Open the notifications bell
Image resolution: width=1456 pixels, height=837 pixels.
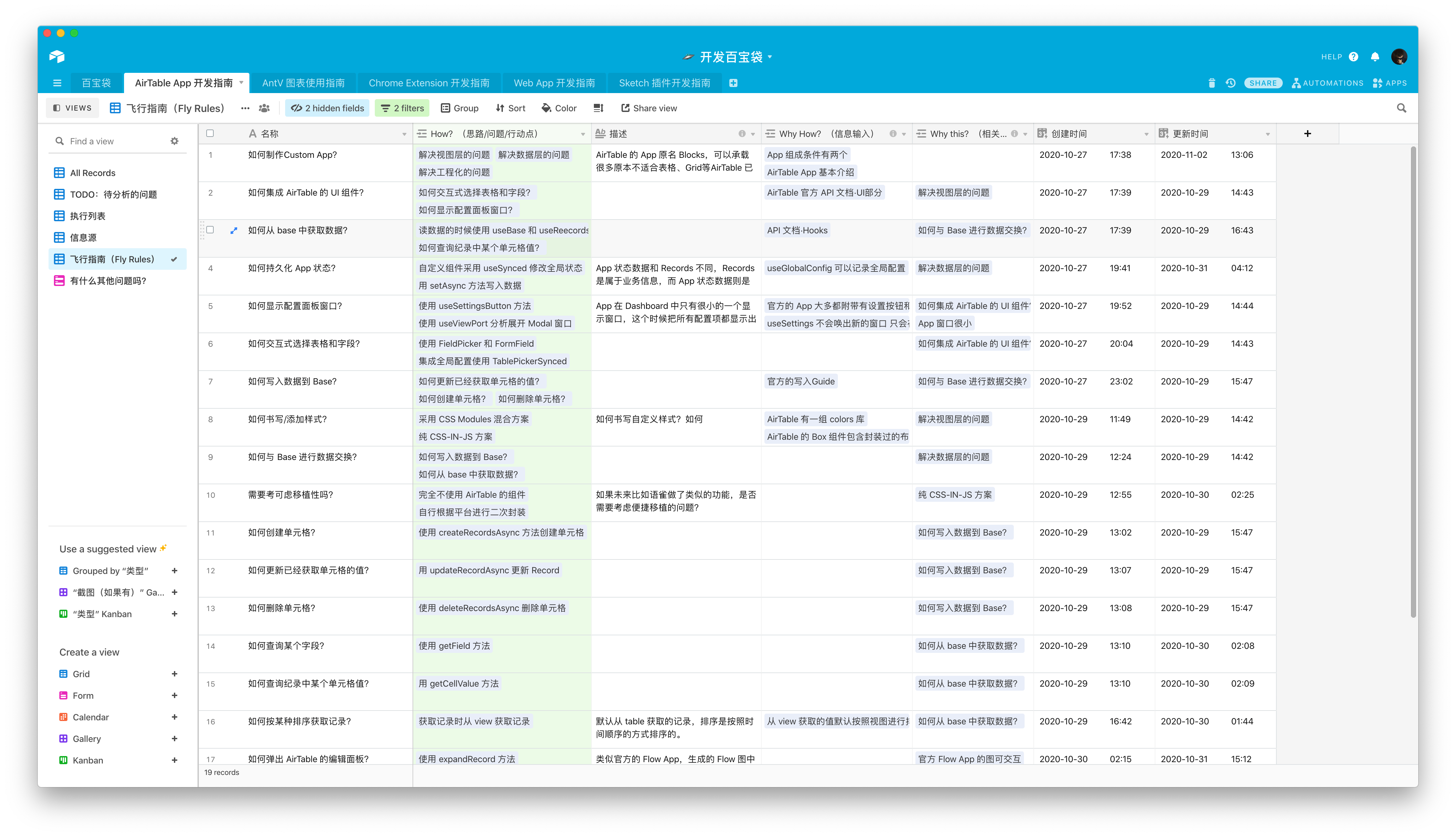coord(1374,56)
